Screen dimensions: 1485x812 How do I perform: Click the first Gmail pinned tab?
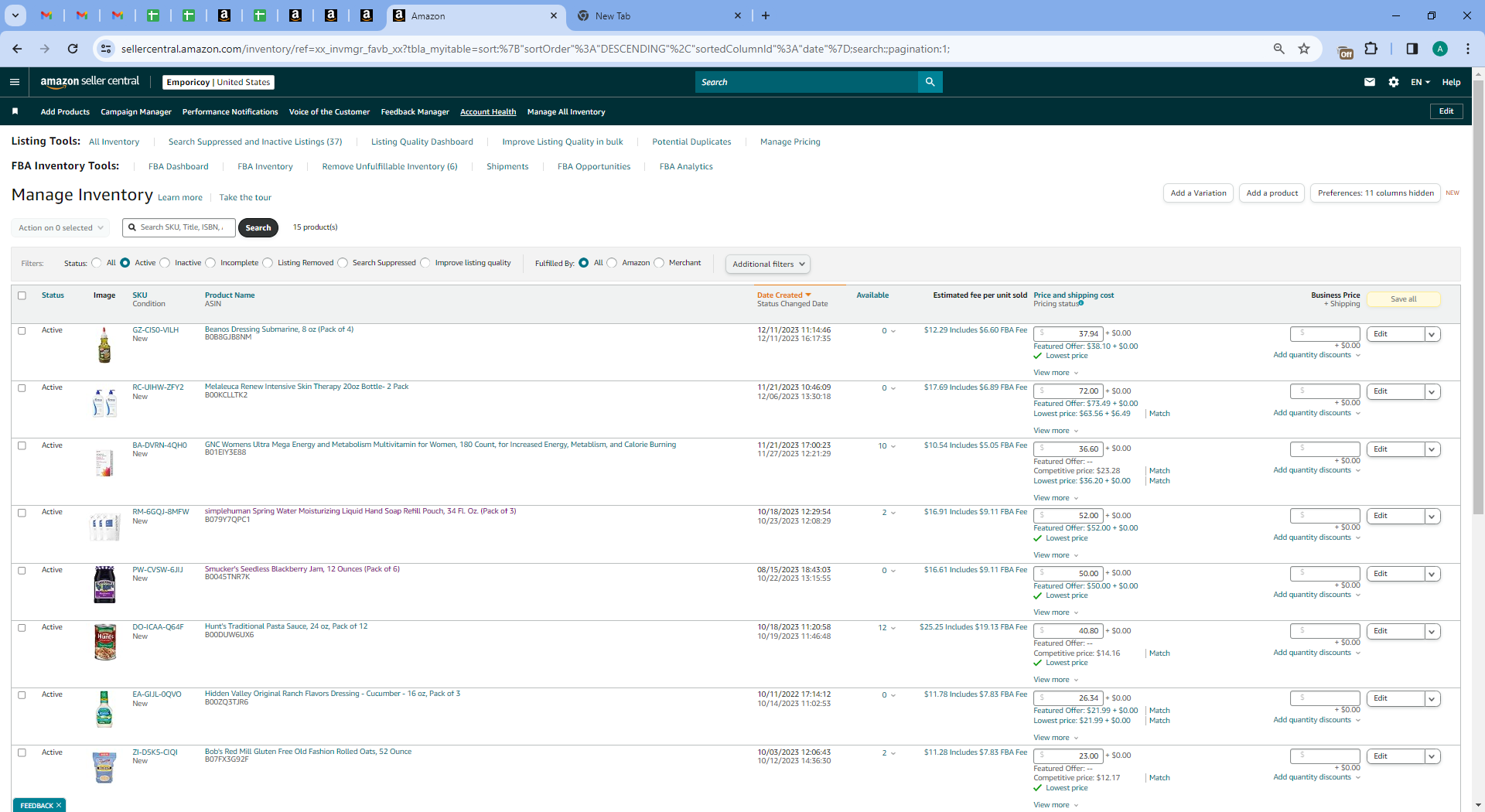(46, 15)
